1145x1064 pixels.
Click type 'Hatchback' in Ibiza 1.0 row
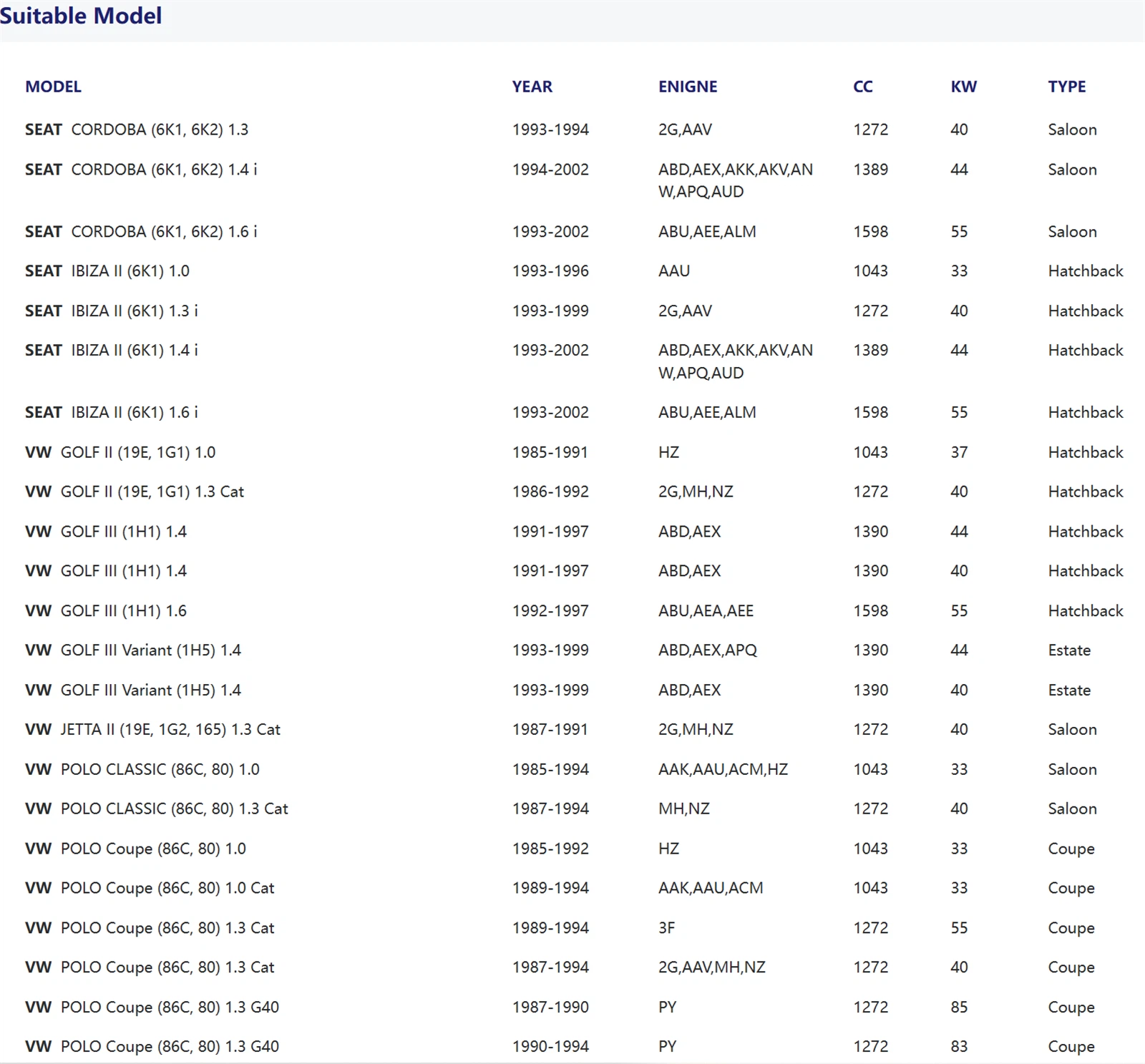click(1086, 271)
